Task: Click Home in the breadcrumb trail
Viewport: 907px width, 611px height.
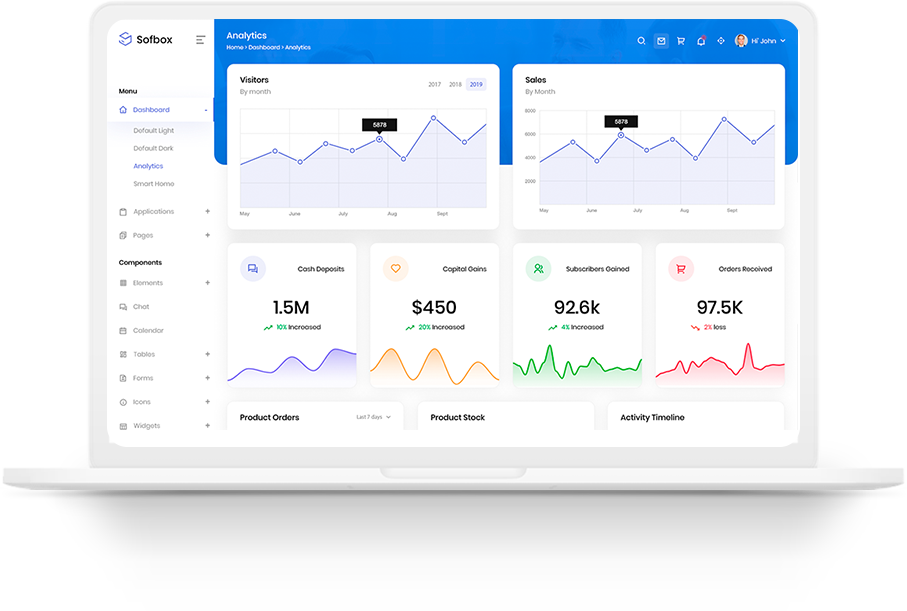Action: pos(232,47)
